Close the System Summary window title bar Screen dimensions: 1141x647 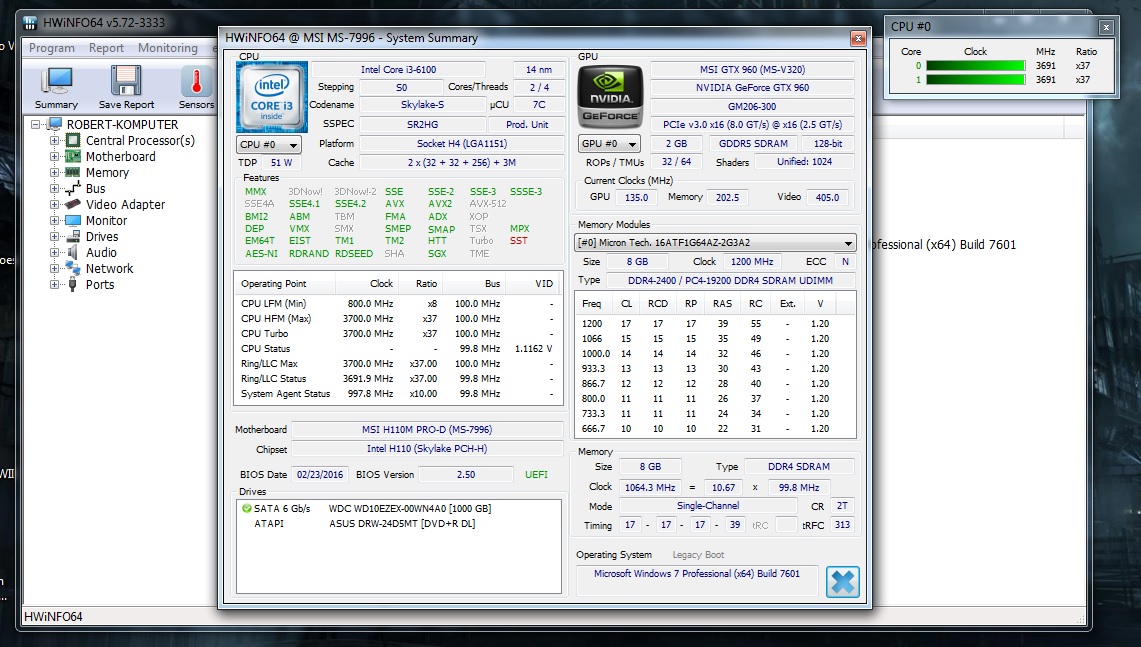pos(859,39)
